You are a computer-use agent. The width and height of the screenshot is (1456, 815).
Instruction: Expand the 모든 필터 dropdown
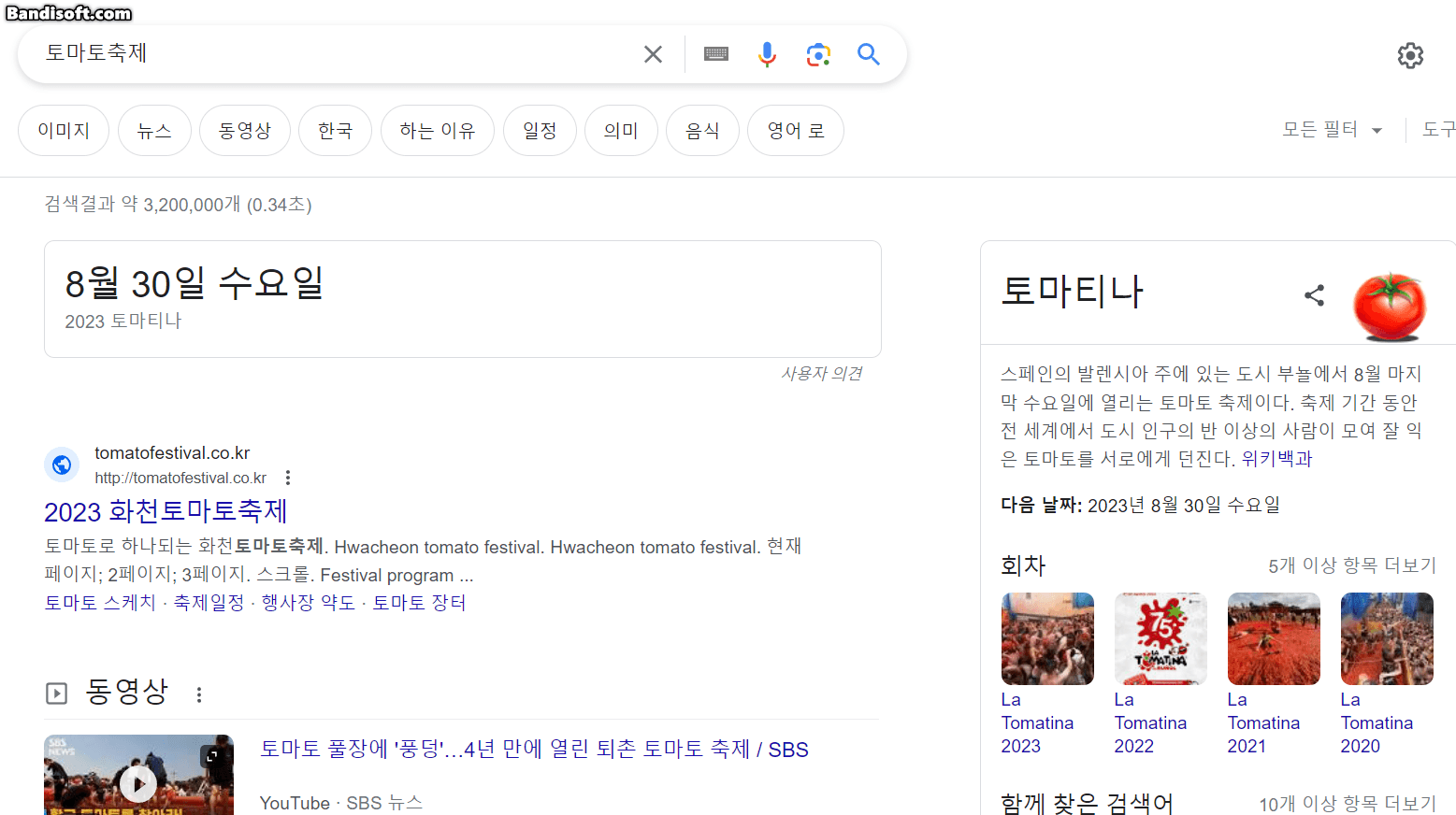point(1332,130)
